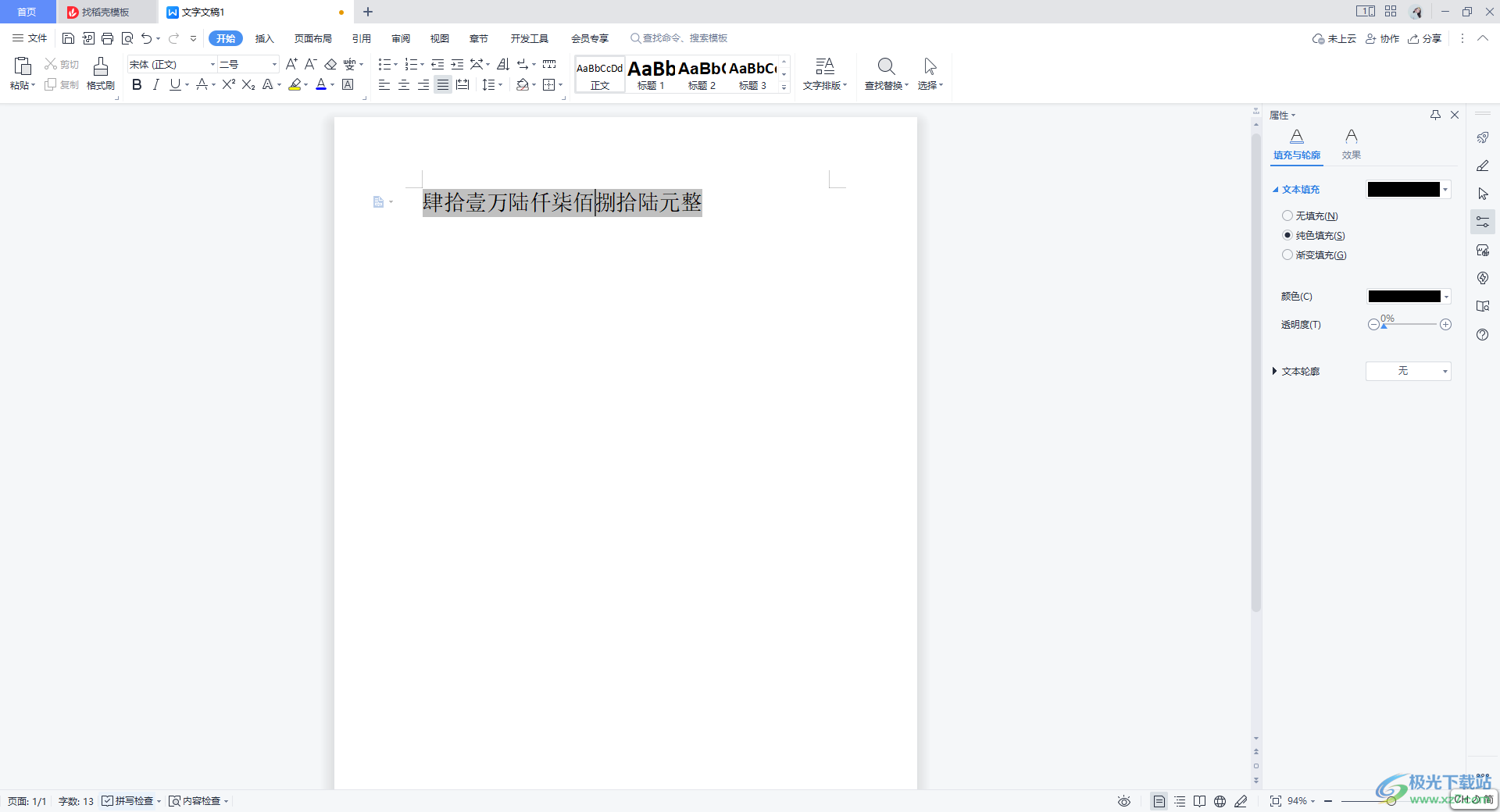The image size is (1500, 812).
Task: Click the search commands input field
Action: (685, 38)
